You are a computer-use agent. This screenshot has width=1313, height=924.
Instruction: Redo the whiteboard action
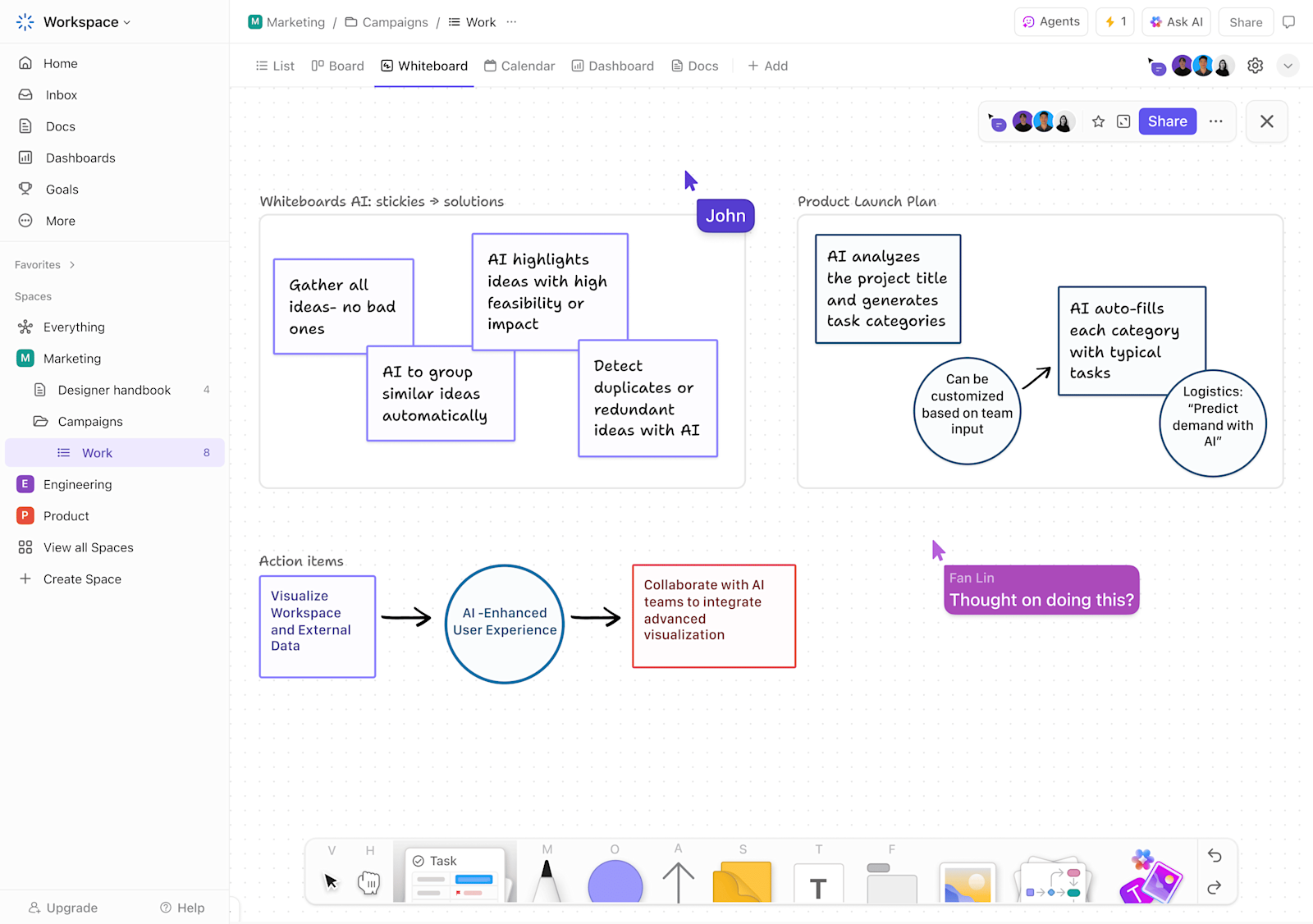pos(1215,887)
